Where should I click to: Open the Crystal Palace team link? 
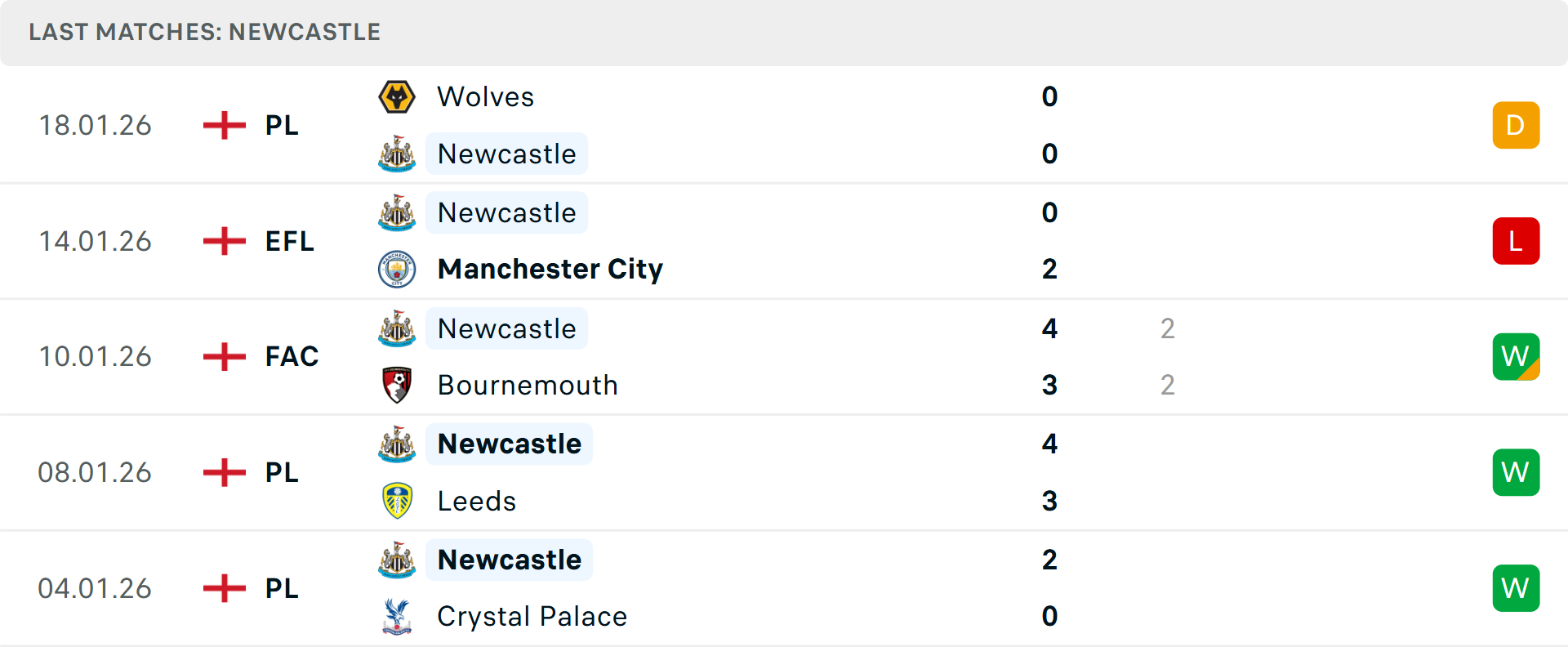tap(532, 617)
